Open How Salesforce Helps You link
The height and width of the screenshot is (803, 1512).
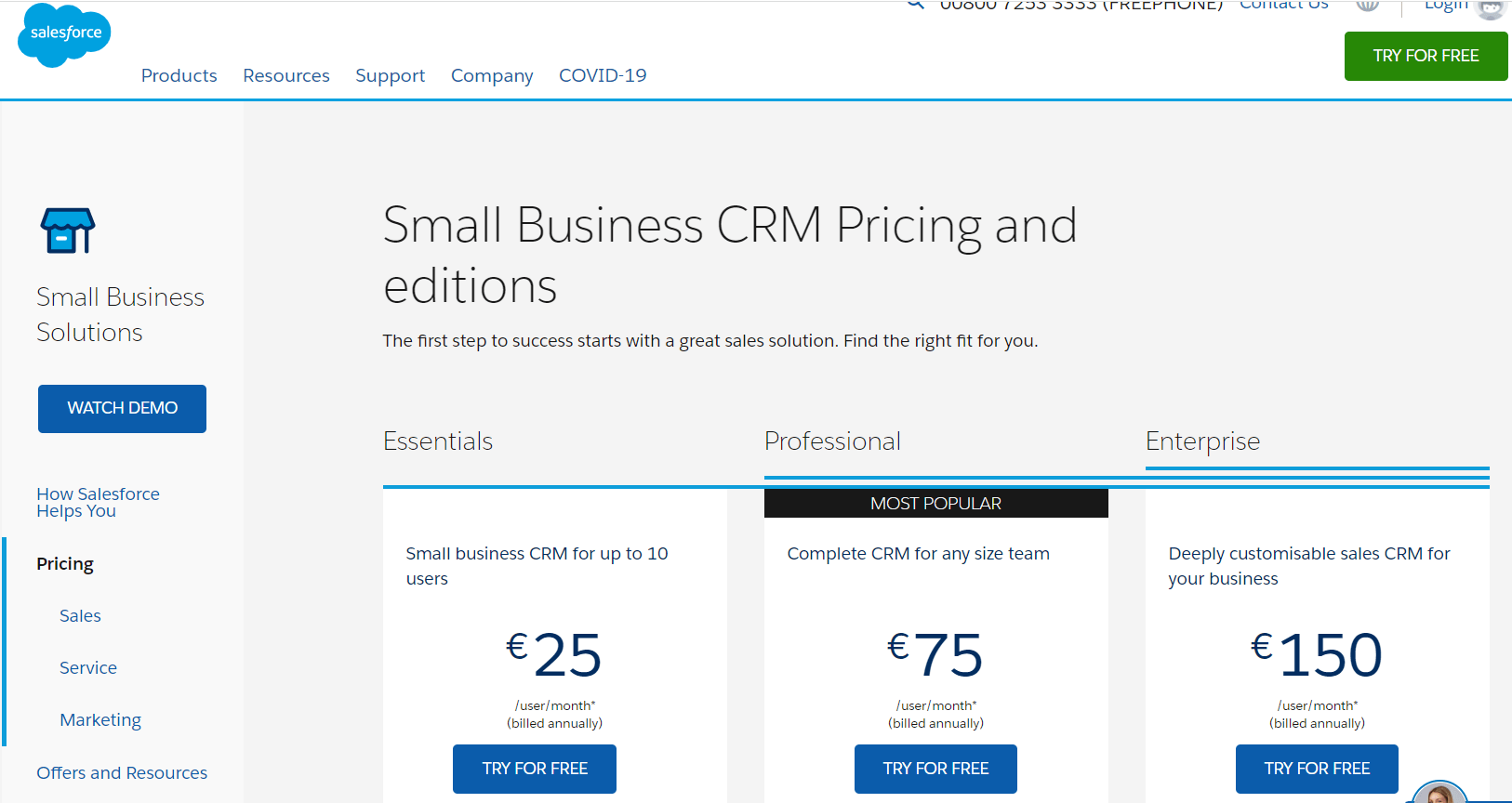[x=98, y=502]
